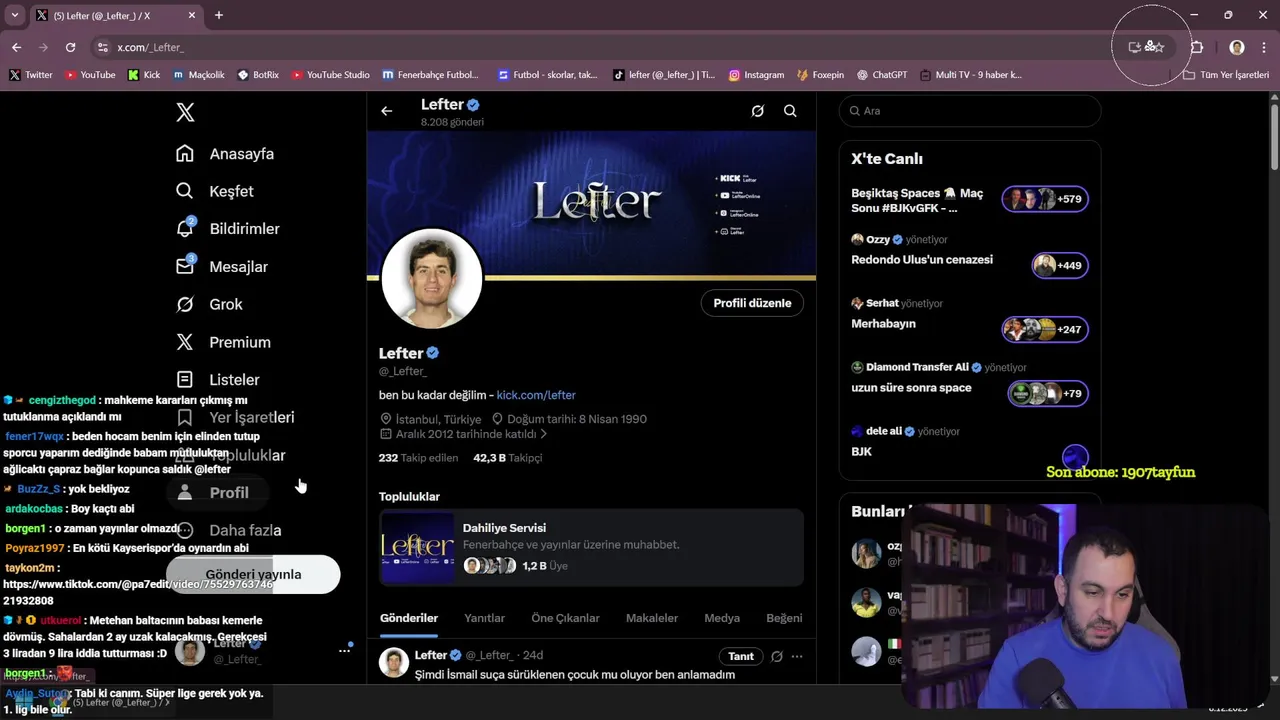Open Bildirimler notifications
The width and height of the screenshot is (1280, 720).
pyautogui.click(x=228, y=229)
